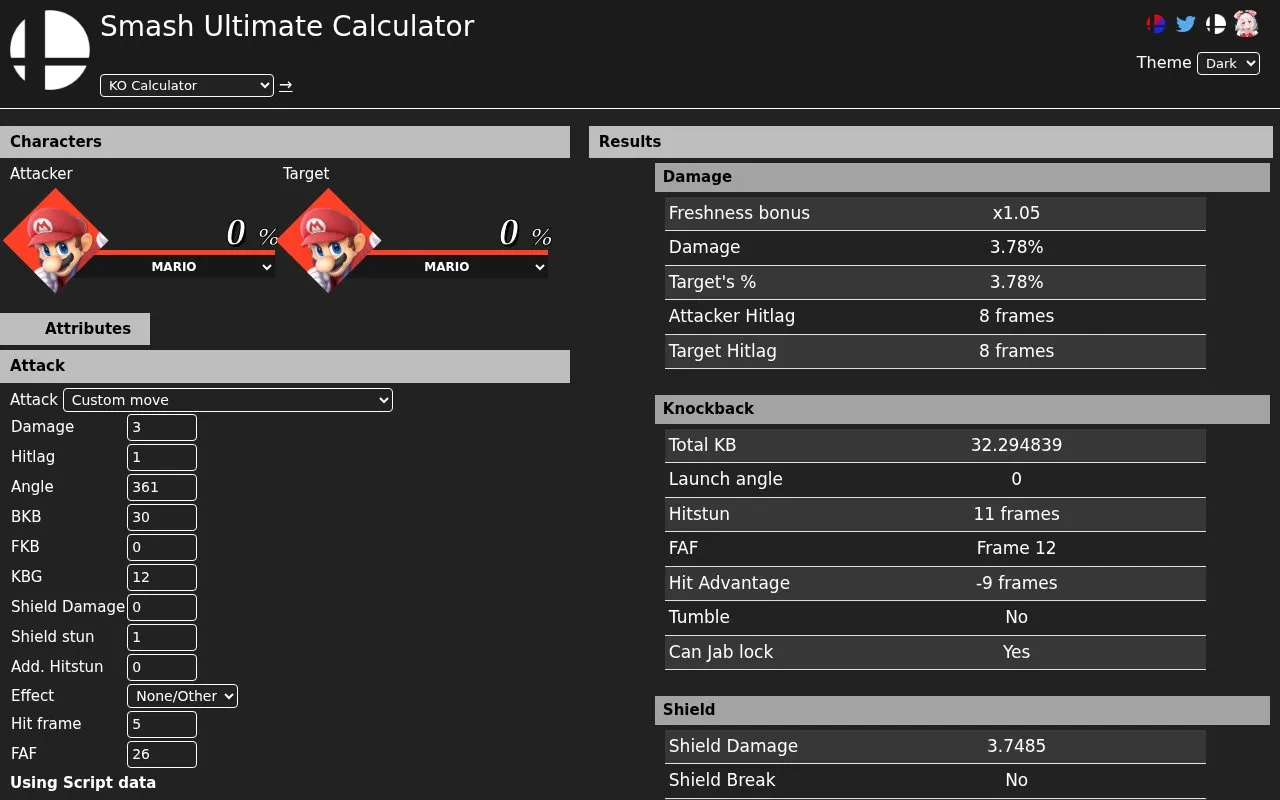Screen dimensions: 1280x800
Task: Click the Hit Advantage -9 frames value
Action: 1016,583
